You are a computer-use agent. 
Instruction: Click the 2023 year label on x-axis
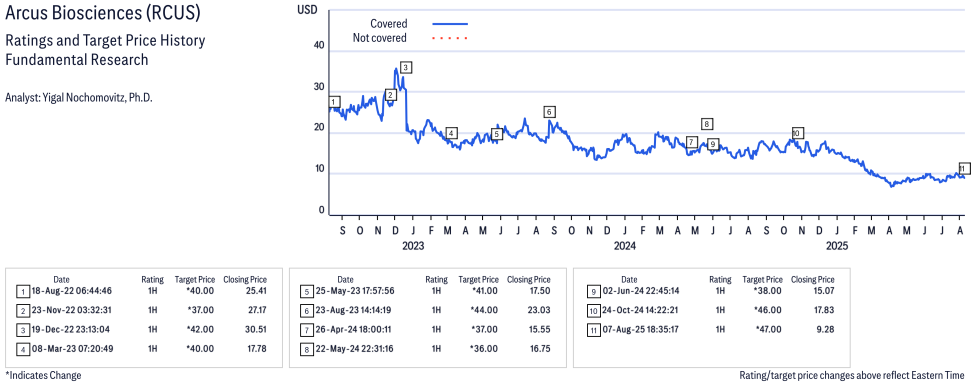(x=413, y=246)
